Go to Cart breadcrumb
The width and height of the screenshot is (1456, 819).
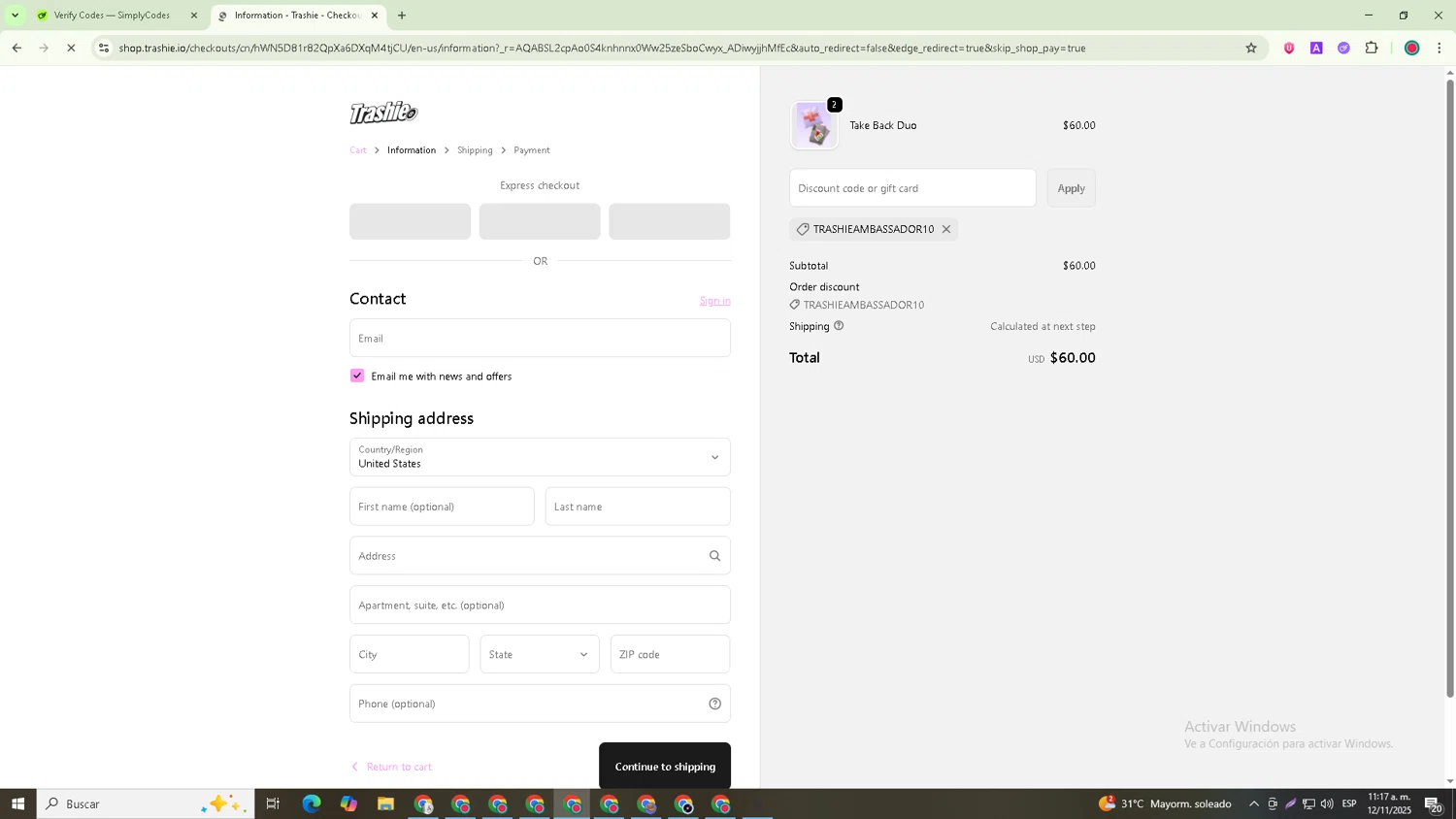pyautogui.click(x=358, y=150)
